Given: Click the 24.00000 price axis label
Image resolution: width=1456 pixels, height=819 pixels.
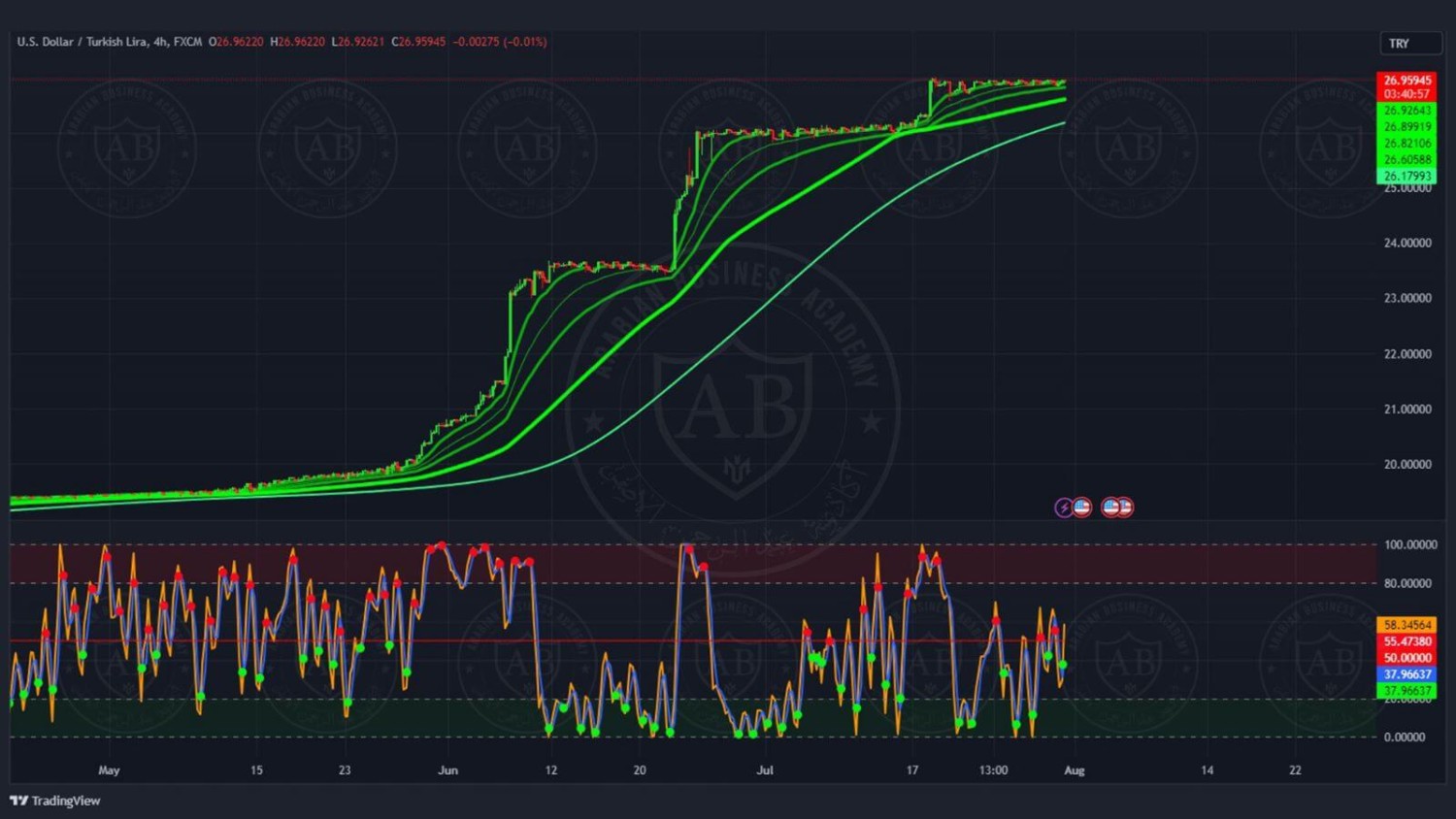Looking at the screenshot, I should 1407,244.
